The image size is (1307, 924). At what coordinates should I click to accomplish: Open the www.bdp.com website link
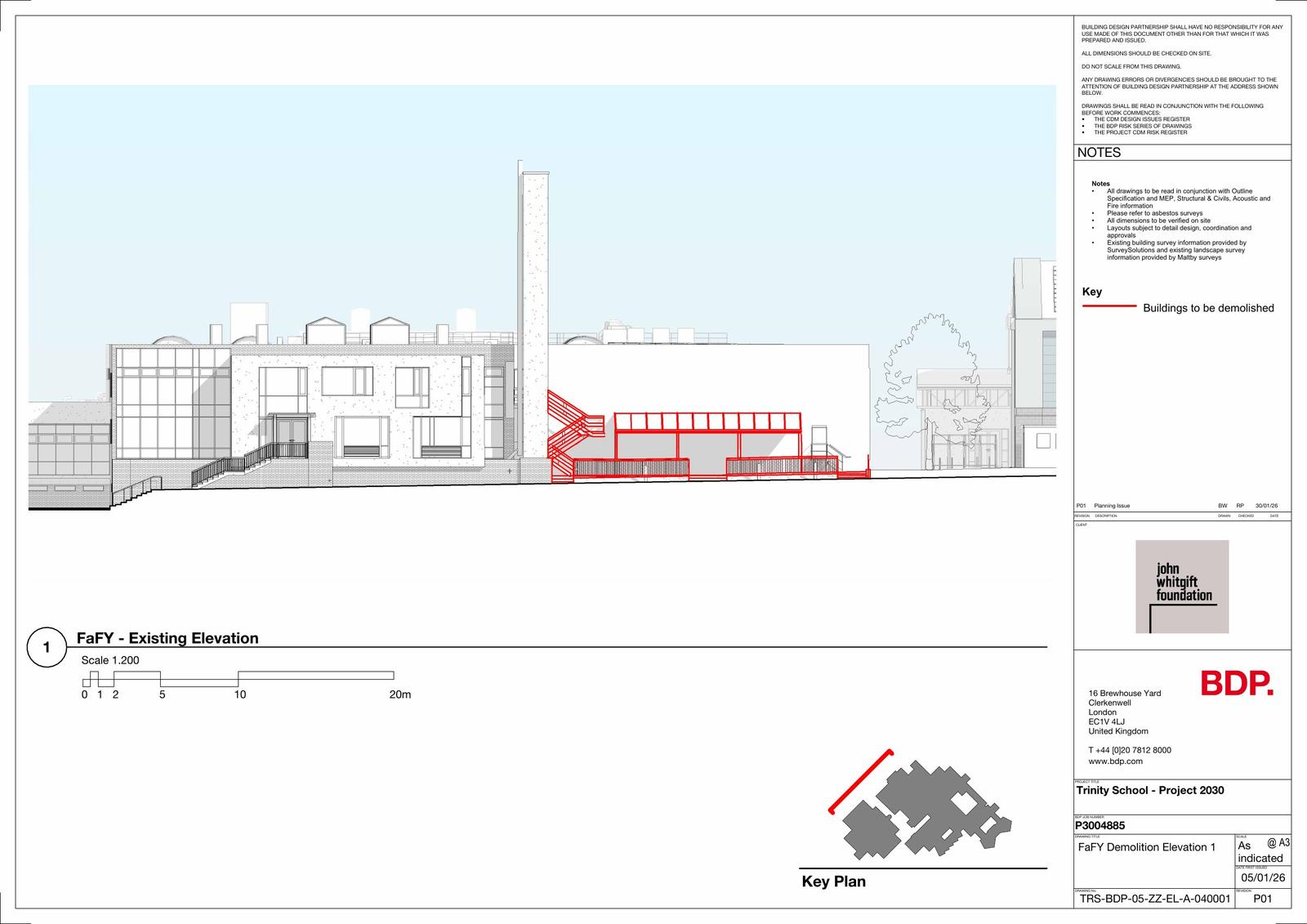[1115, 761]
